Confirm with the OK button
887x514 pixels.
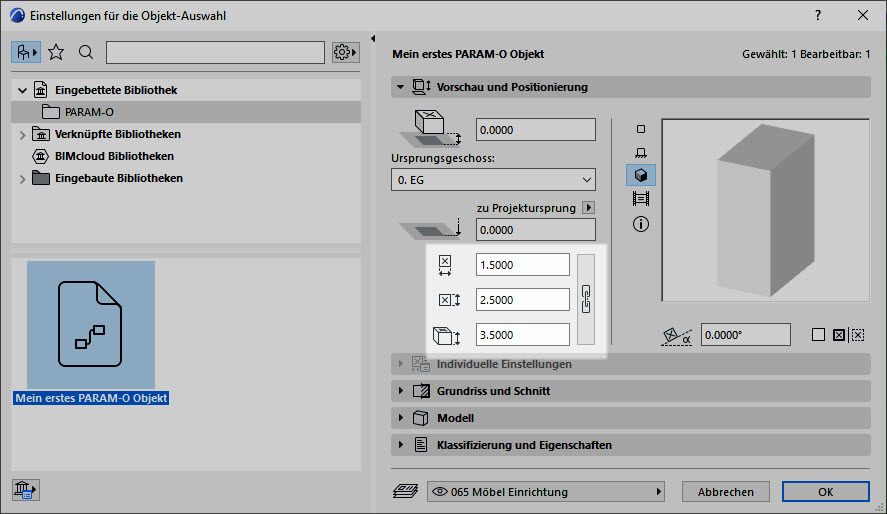tap(825, 492)
